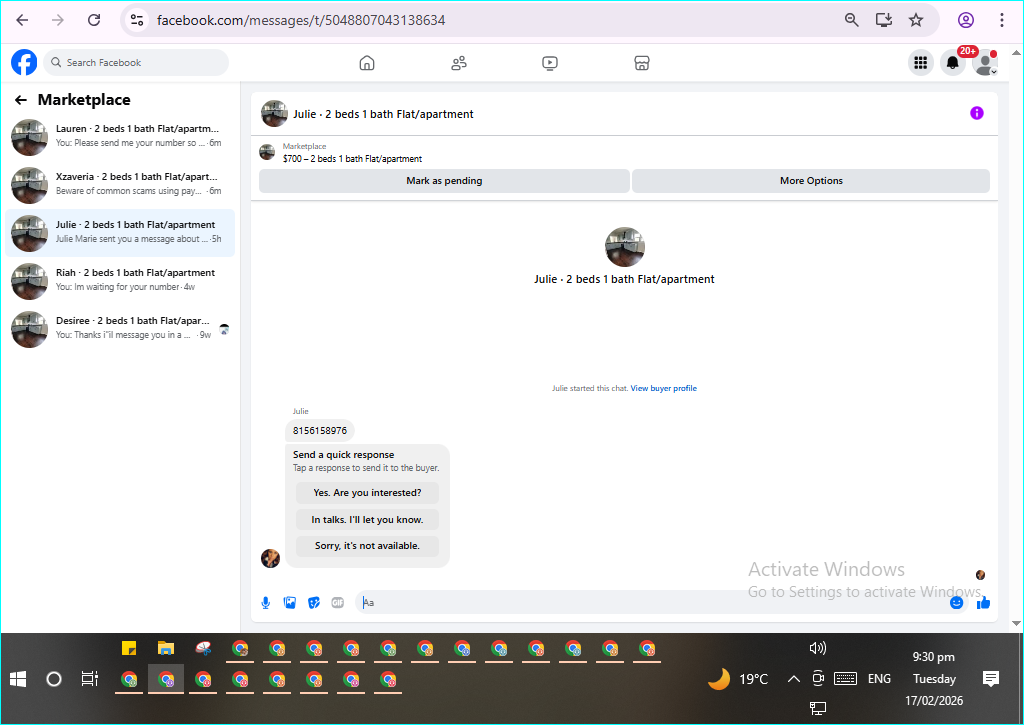Open the Video (Watch) icon
This screenshot has height=725, width=1024.
(550, 63)
